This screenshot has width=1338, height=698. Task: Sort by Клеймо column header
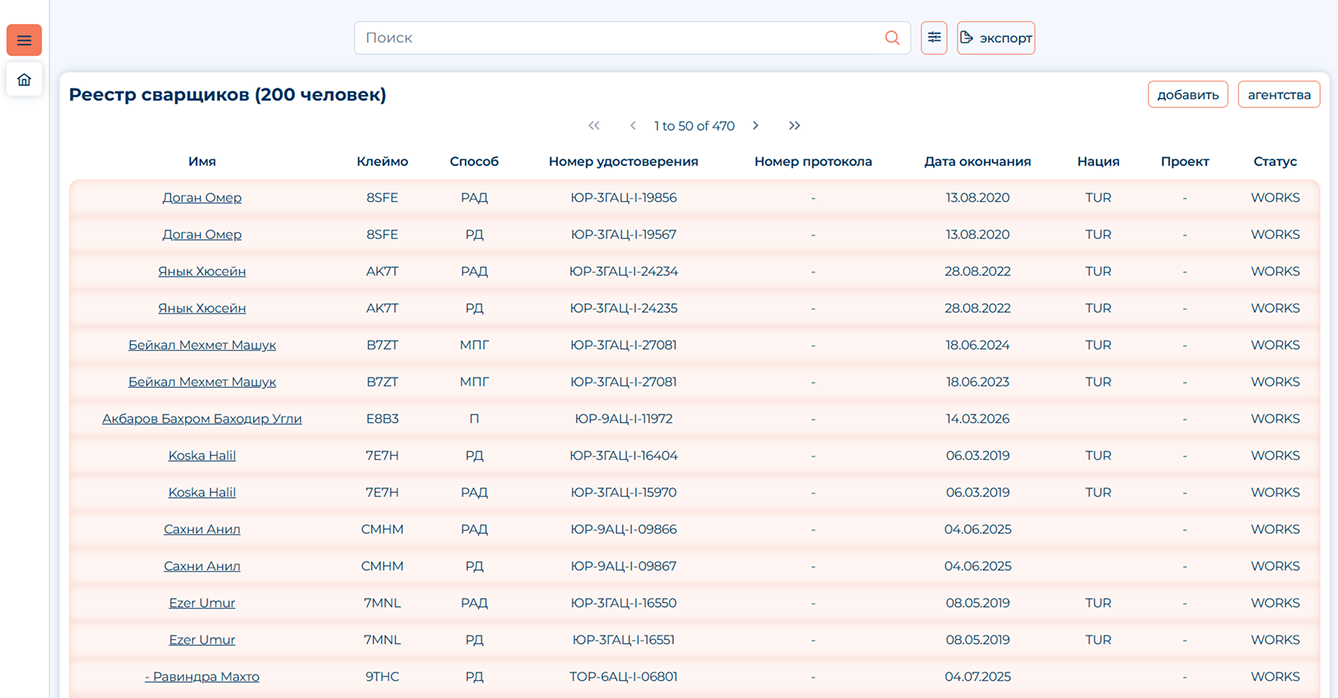[x=382, y=161]
